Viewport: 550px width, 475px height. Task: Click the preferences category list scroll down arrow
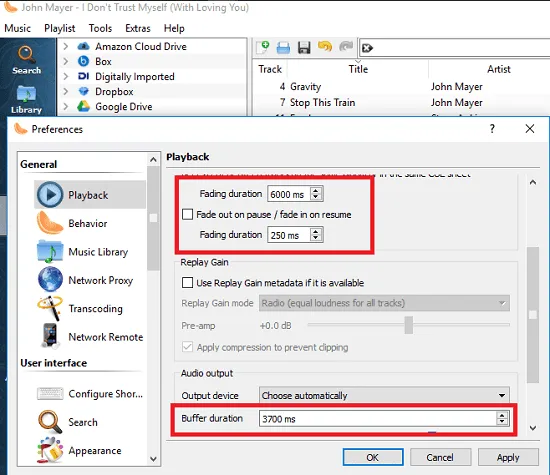153,459
